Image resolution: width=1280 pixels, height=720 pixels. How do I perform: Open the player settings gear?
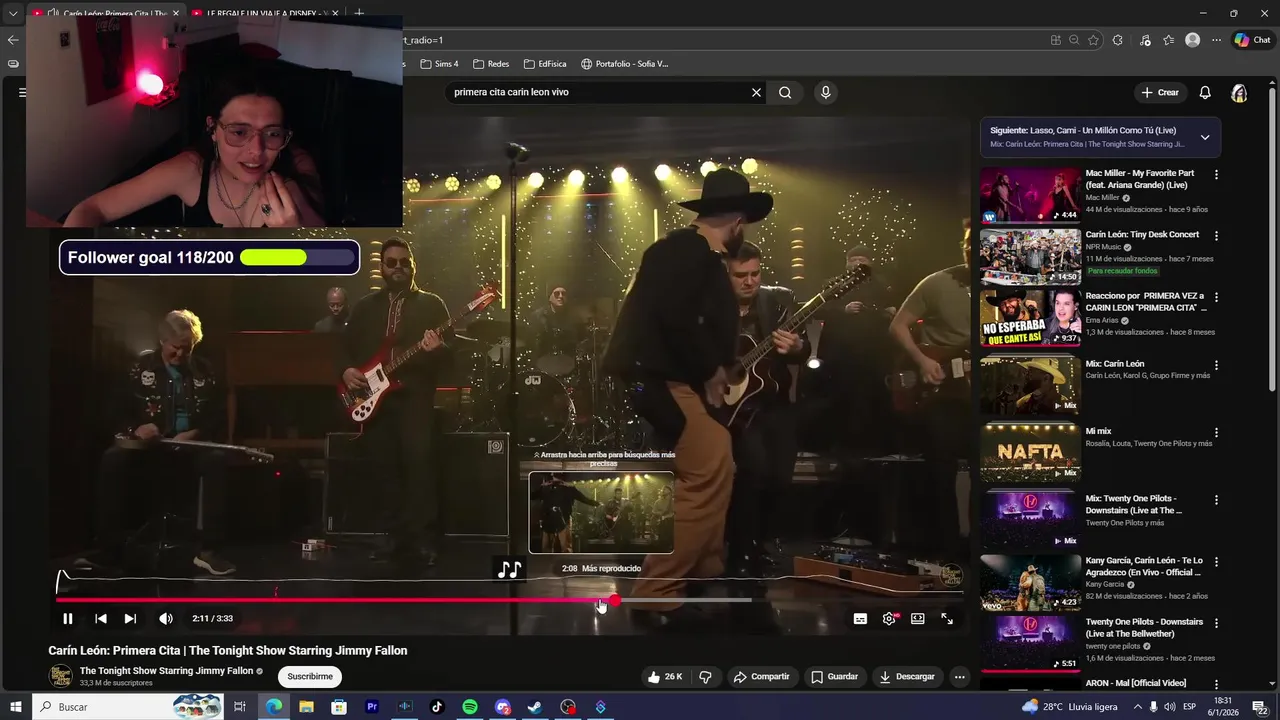click(x=889, y=619)
